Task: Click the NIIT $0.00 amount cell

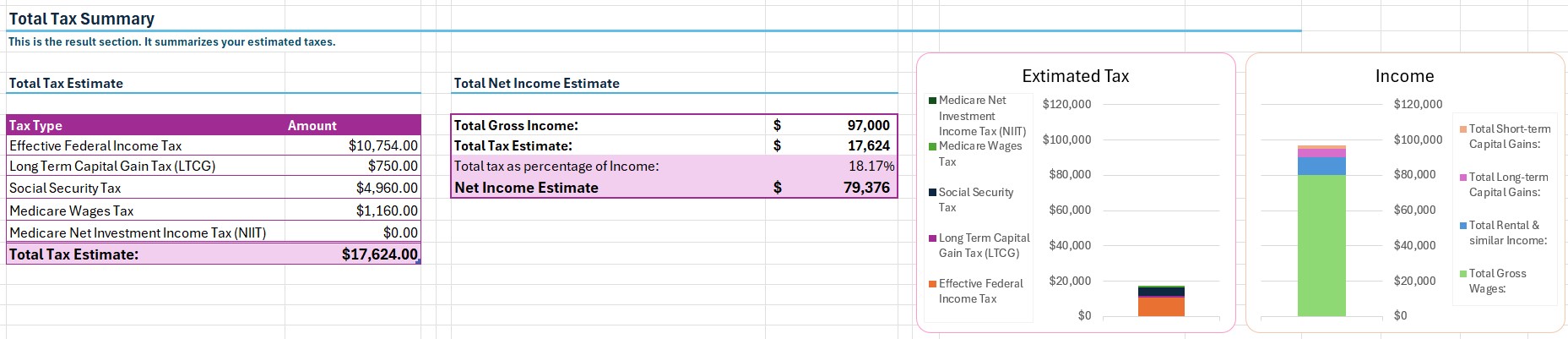Action: point(399,232)
